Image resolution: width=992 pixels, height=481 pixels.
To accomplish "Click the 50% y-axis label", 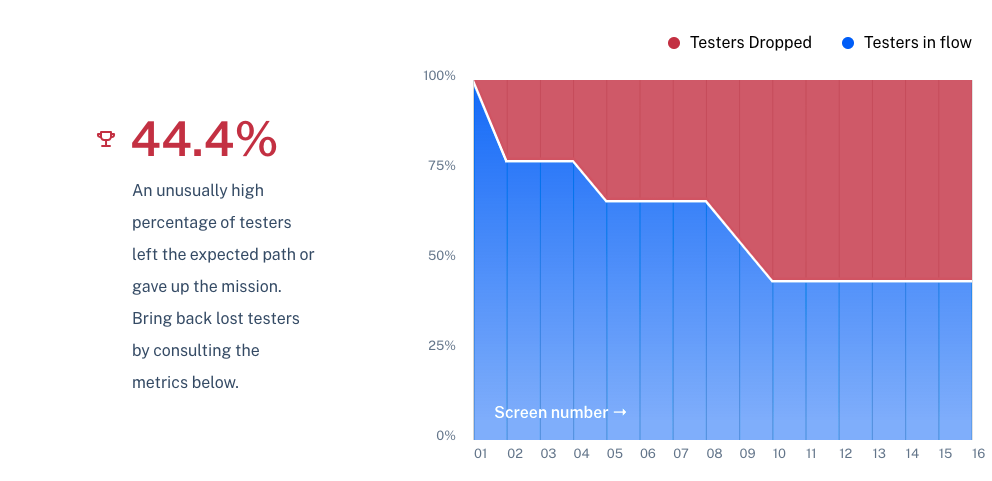I will pos(442,256).
